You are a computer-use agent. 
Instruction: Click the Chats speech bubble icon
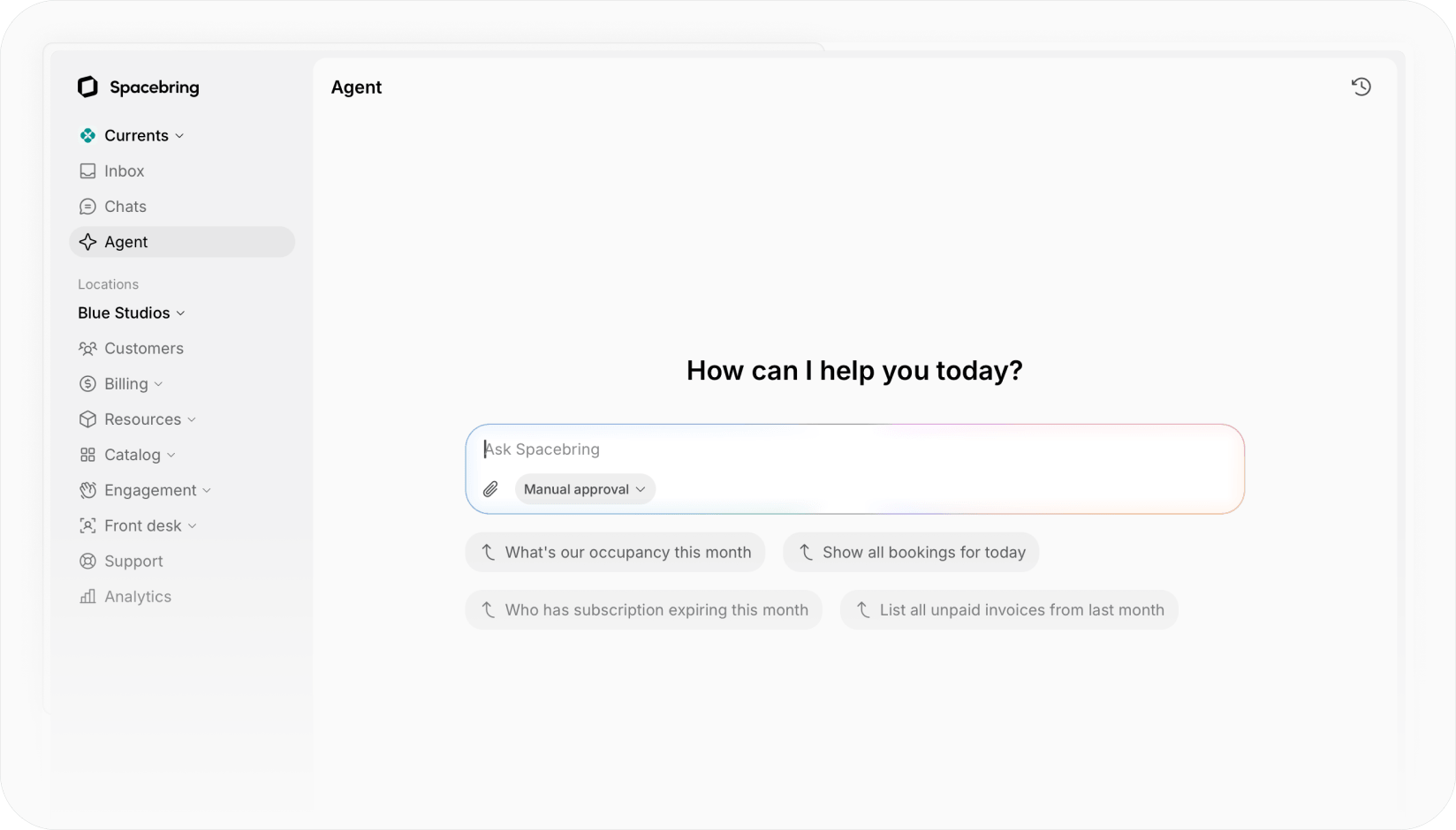click(x=87, y=207)
